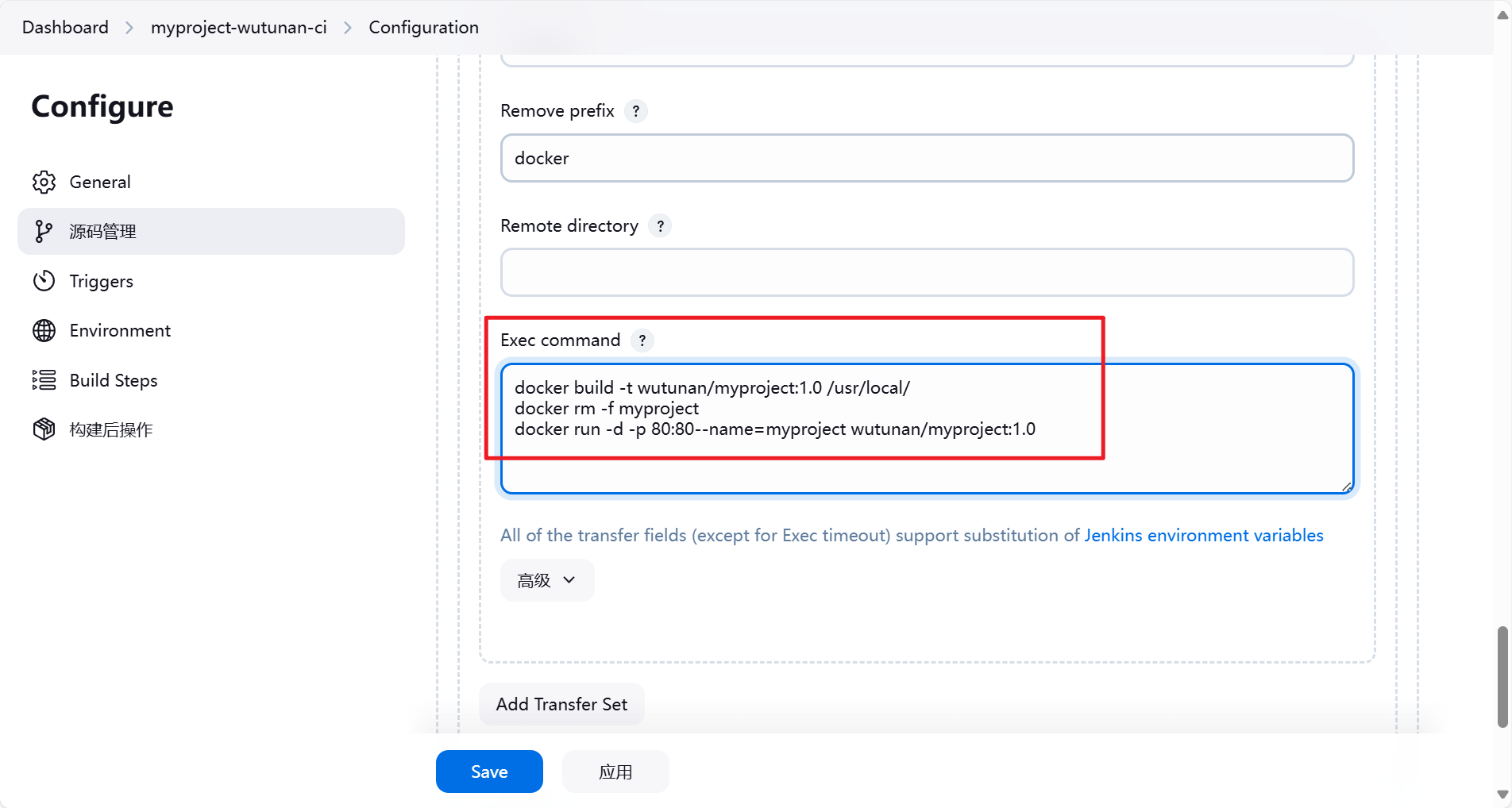This screenshot has height=808, width=1512.
Task: Click breadcrumb chevron after myproject-wutunan-ci
Action: pos(348,28)
